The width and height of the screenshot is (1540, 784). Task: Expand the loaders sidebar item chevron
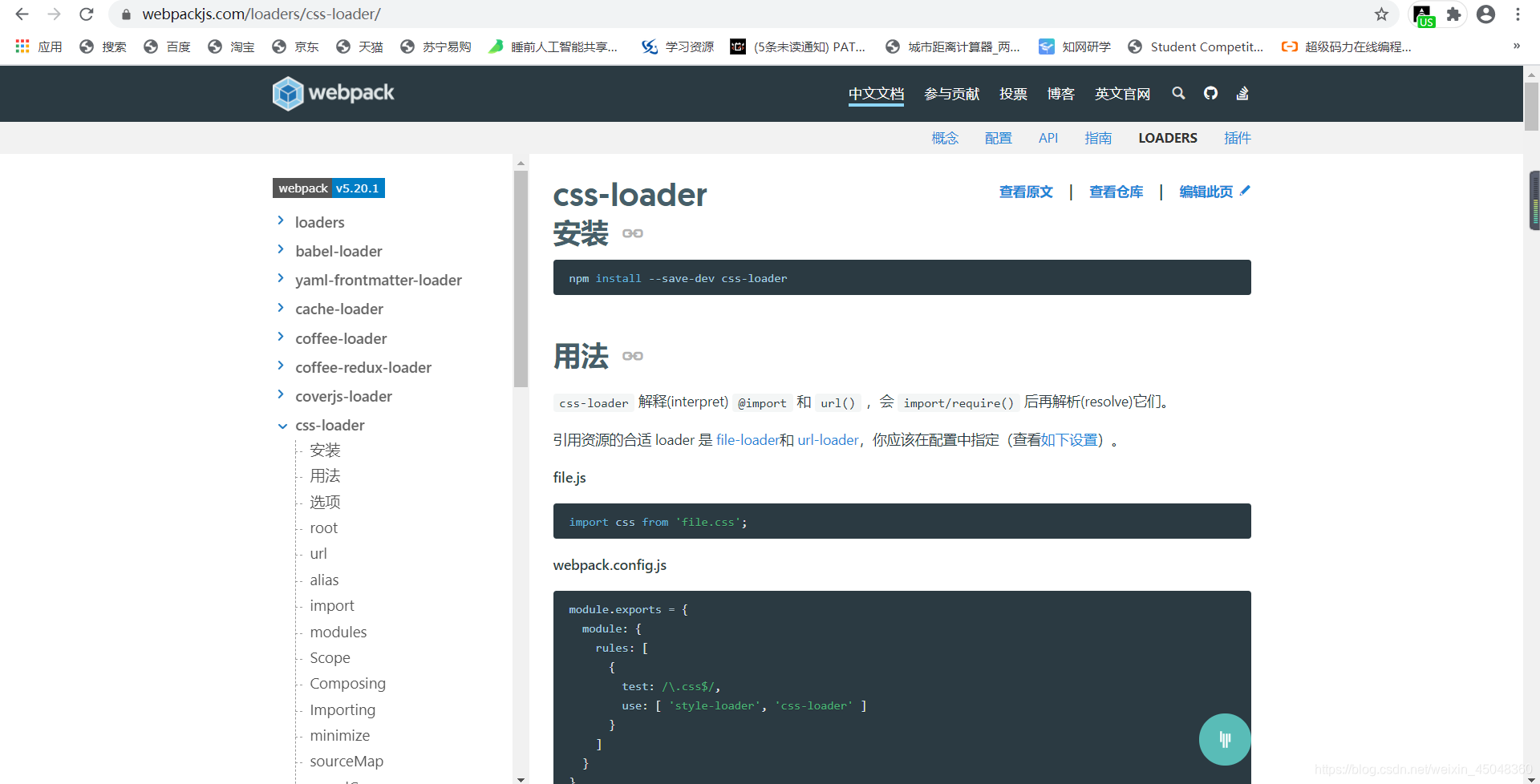(x=281, y=220)
